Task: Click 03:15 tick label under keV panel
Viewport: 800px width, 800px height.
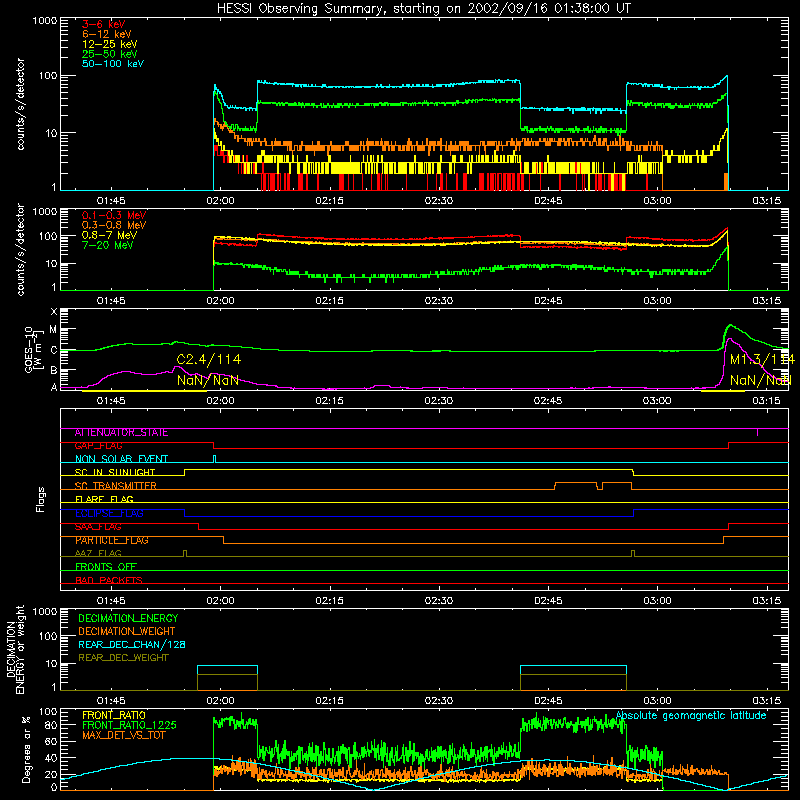Action: click(766, 201)
